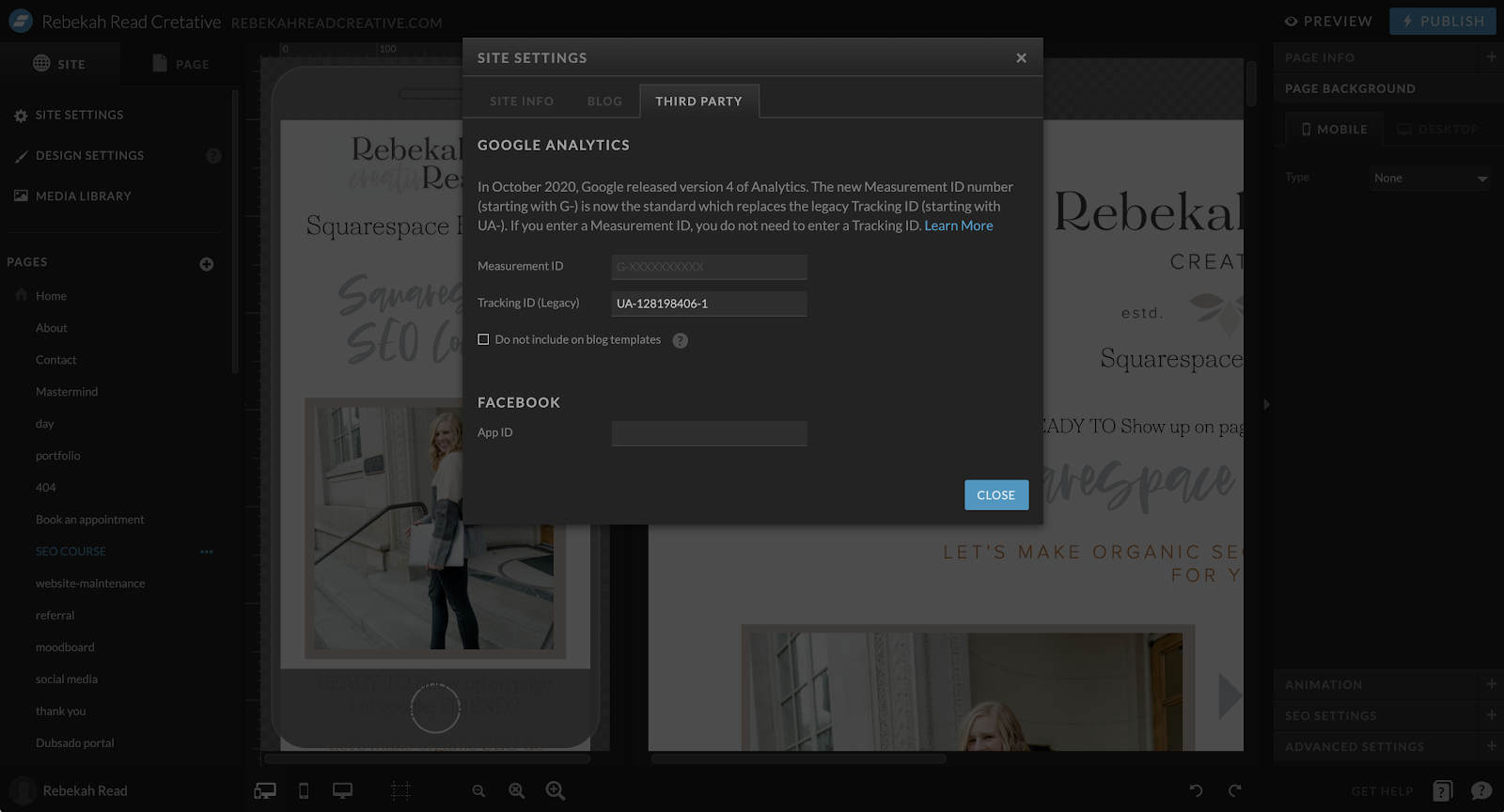This screenshot has width=1504, height=812.
Task: Click the blue Close button
Action: click(x=996, y=495)
